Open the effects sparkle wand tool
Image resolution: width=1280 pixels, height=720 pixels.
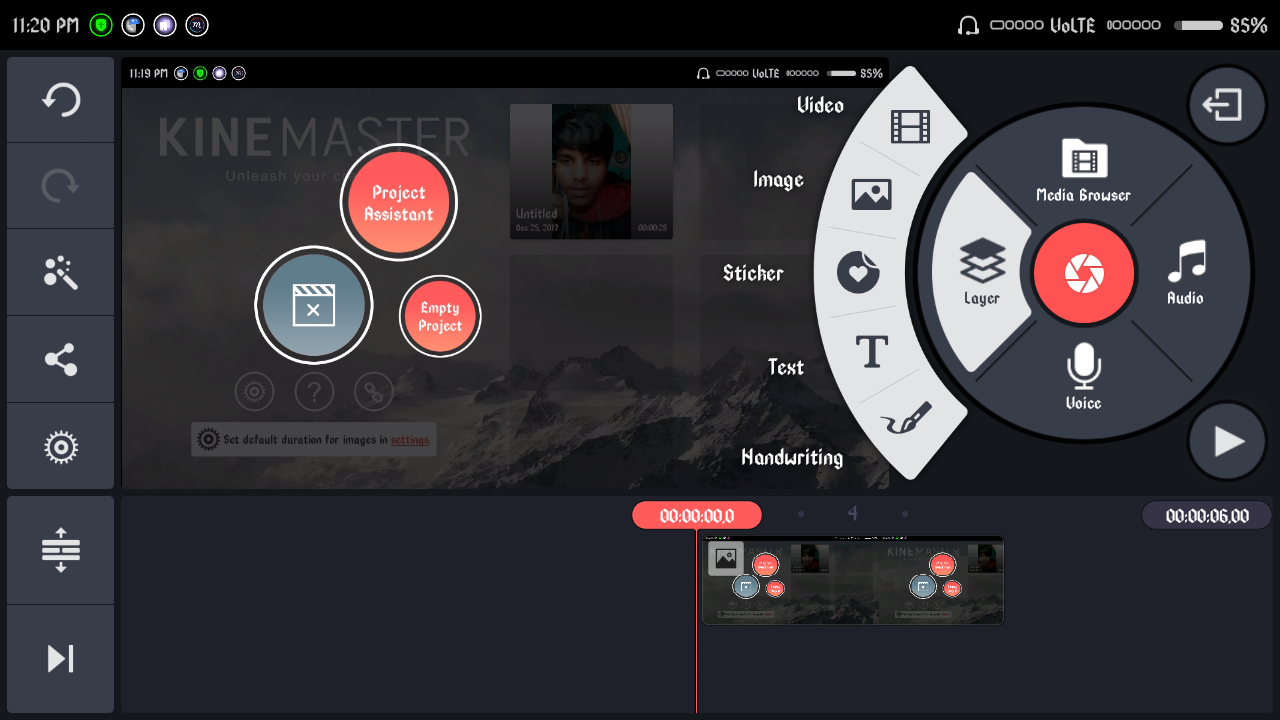pos(61,272)
